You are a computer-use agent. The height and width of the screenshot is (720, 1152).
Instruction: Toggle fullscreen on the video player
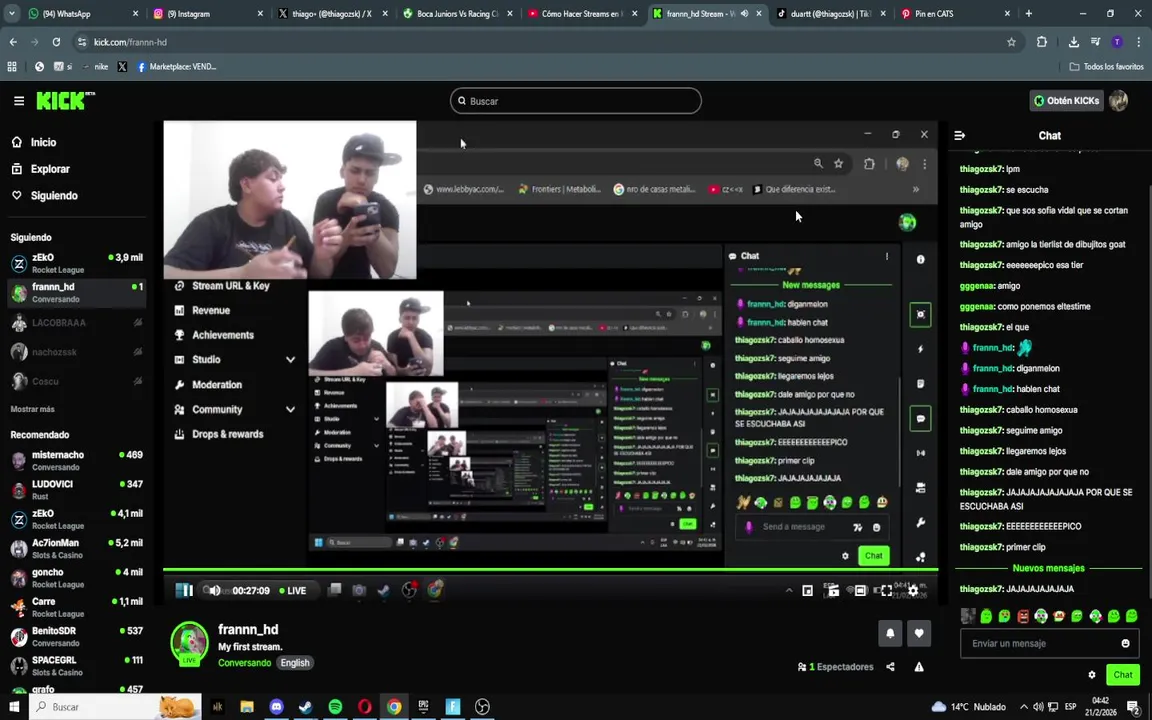click(886, 590)
